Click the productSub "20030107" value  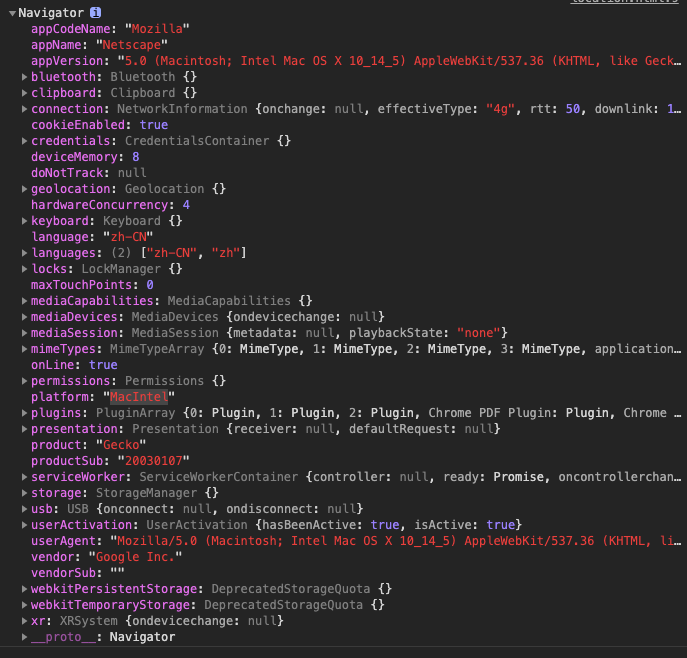coord(154,461)
